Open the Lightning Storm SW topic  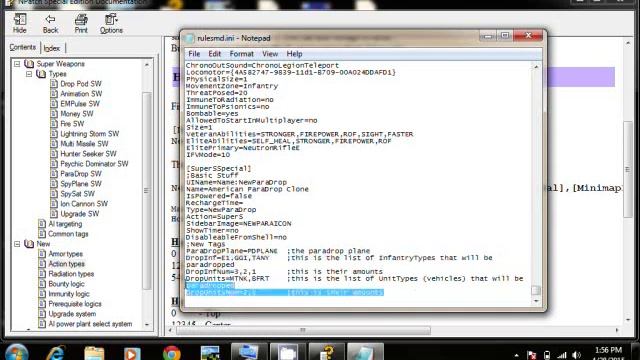click(x=90, y=134)
